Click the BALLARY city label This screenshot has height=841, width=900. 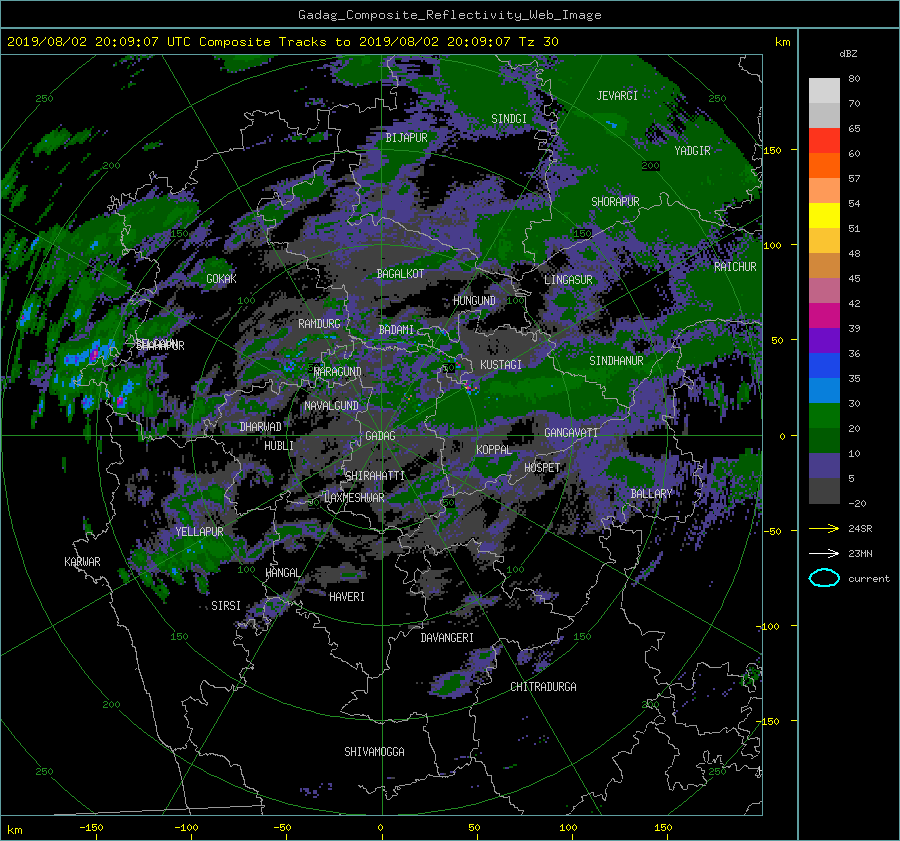(651, 494)
